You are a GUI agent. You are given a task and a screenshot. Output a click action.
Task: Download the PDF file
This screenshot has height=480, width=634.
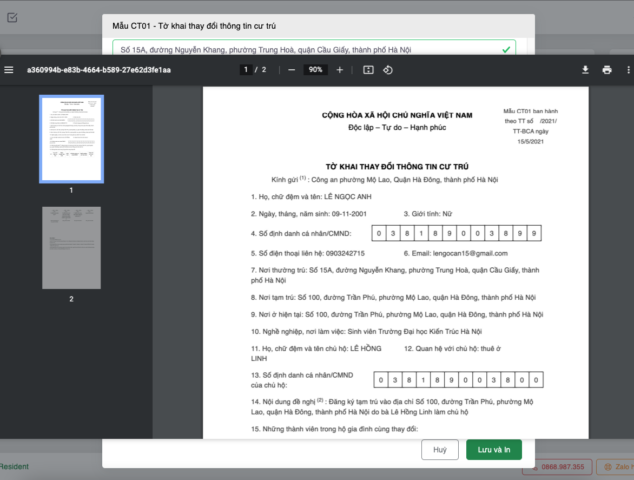coord(585,70)
